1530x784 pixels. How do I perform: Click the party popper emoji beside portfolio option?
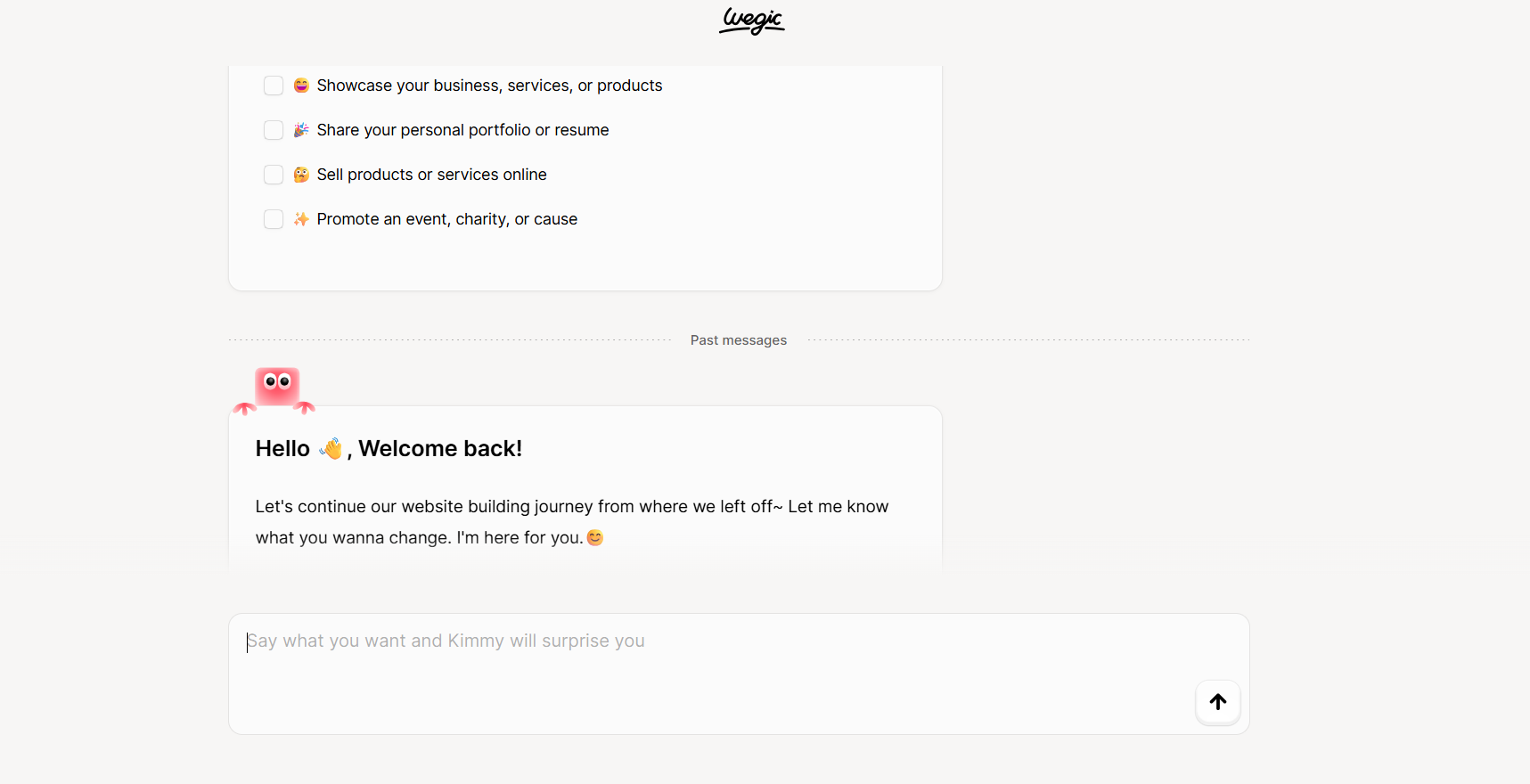[301, 130]
